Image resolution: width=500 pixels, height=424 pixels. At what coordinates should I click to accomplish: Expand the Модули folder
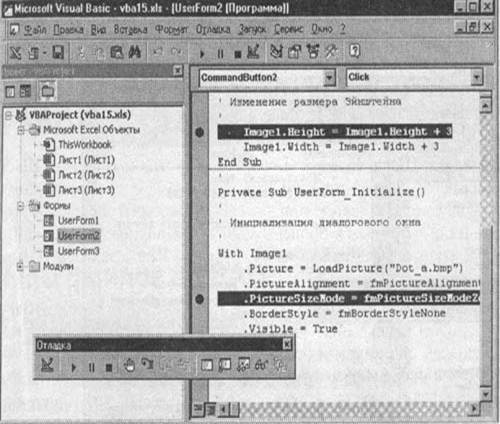pyautogui.click(x=20, y=266)
